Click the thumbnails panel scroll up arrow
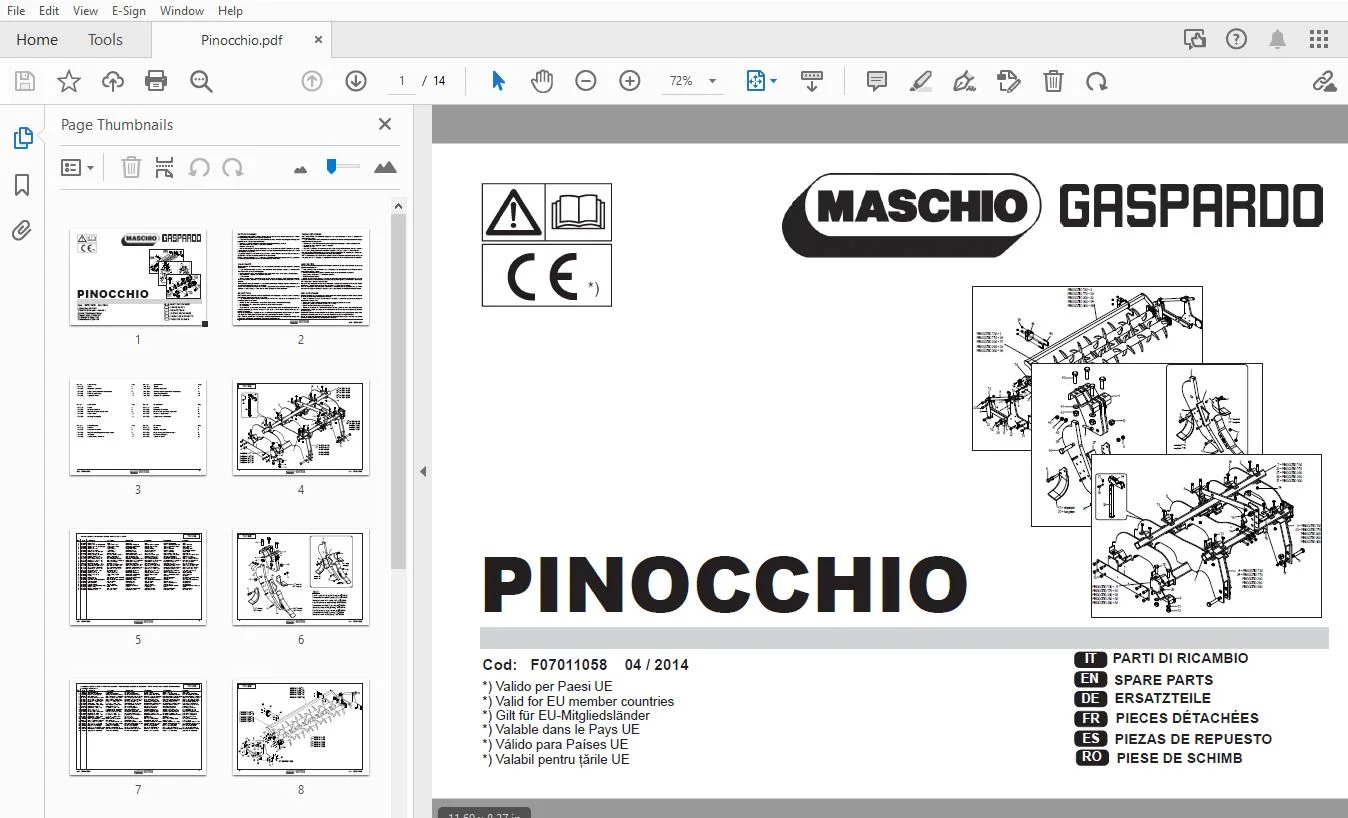 tap(398, 206)
